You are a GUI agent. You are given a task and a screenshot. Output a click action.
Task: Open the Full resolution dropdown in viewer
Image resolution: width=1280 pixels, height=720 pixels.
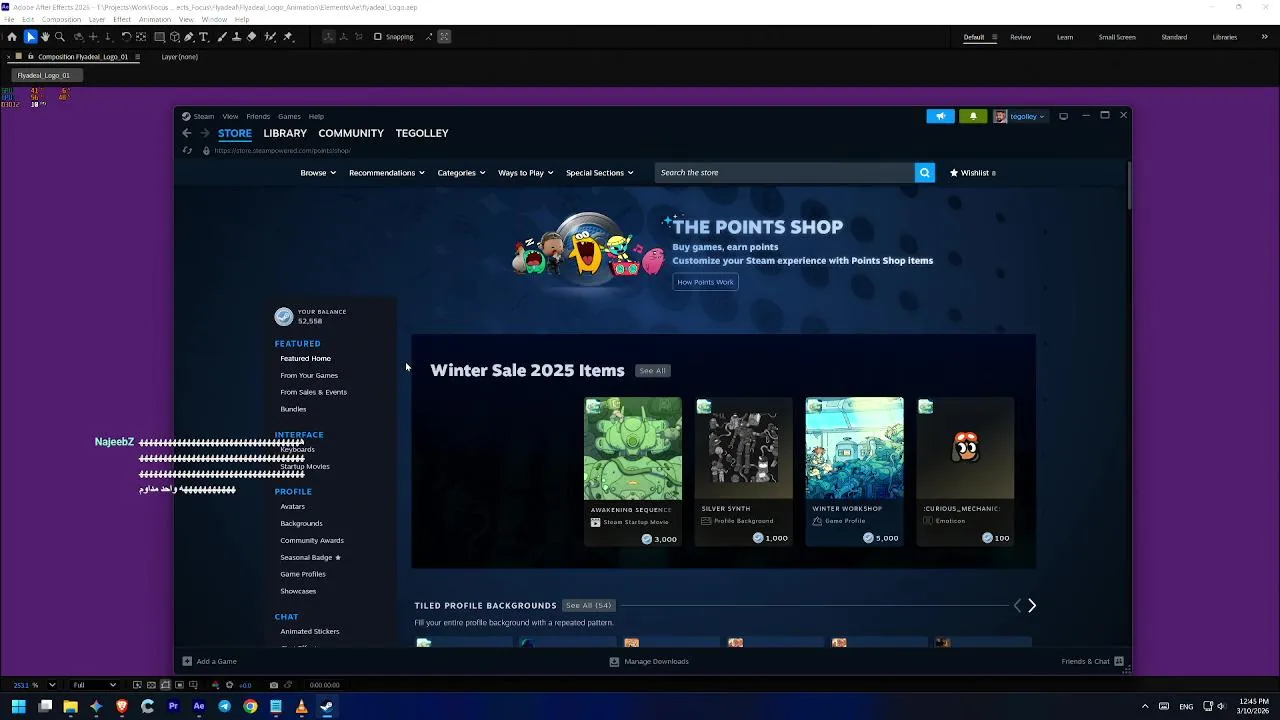[x=95, y=685]
